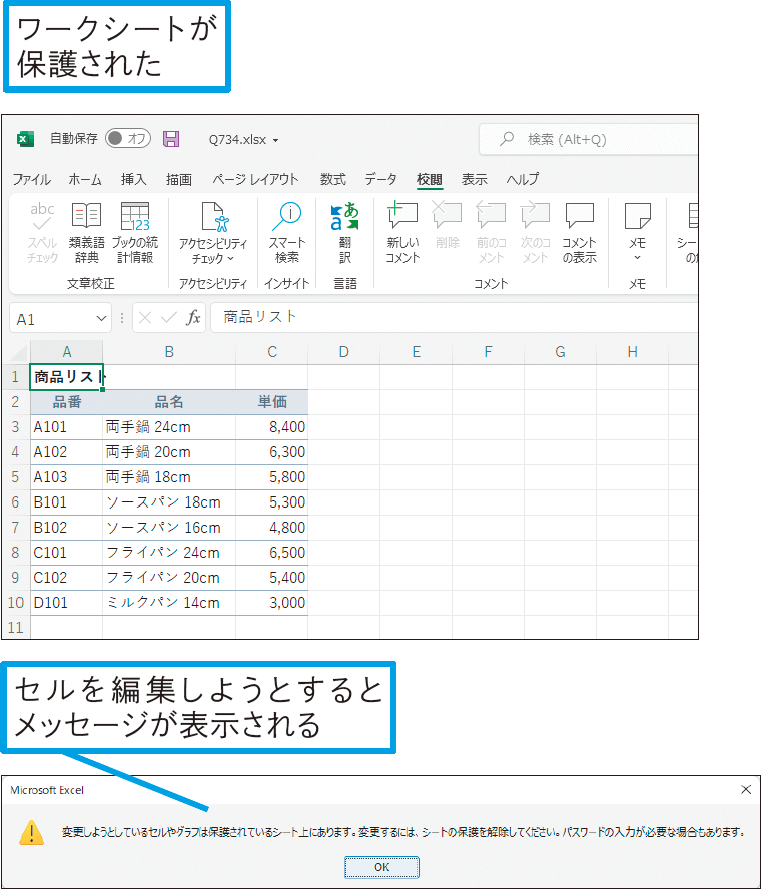This screenshot has width=761, height=889.
Task: Add a 新しいコメント new comment
Action: [x=403, y=232]
